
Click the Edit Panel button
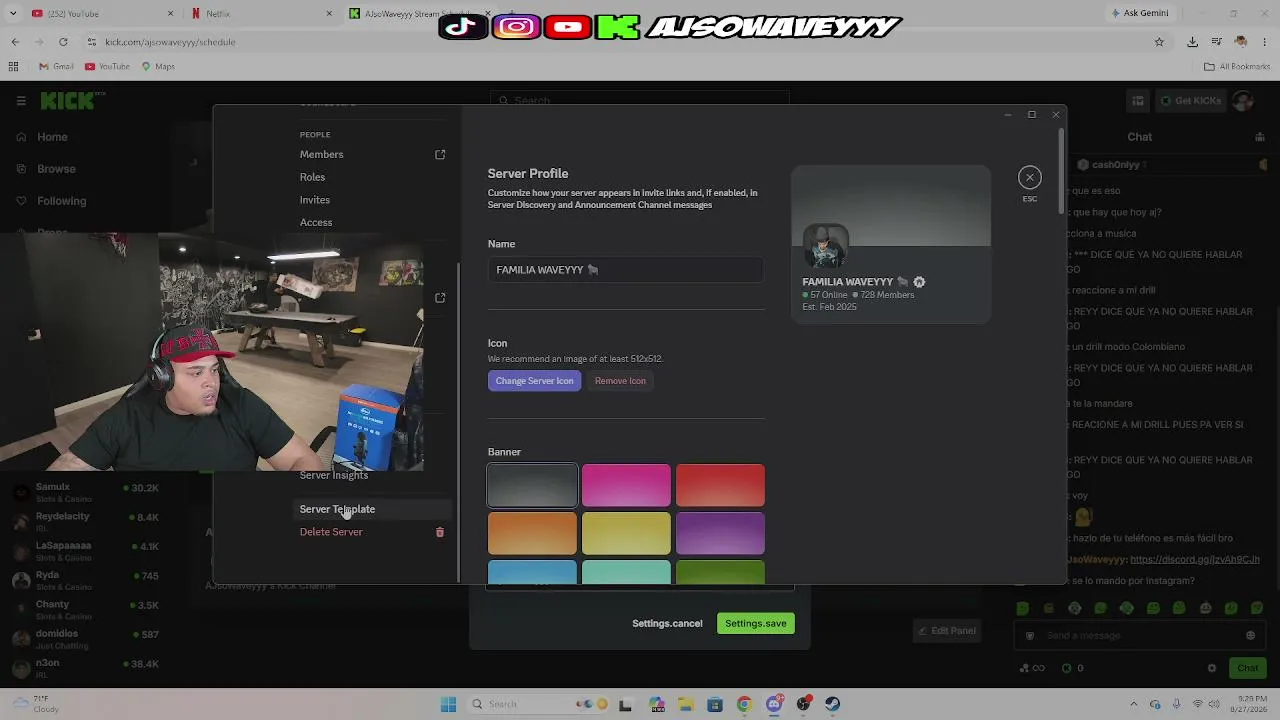[x=946, y=630]
